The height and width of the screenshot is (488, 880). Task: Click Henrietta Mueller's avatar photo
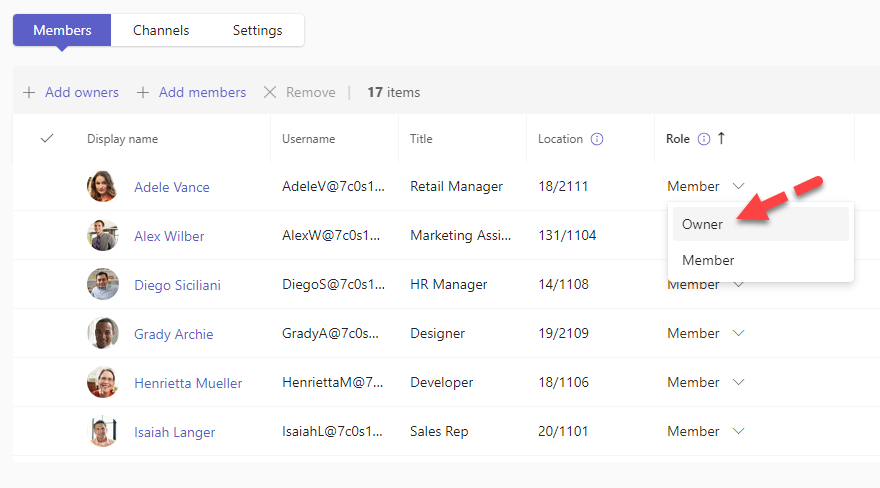pos(103,382)
